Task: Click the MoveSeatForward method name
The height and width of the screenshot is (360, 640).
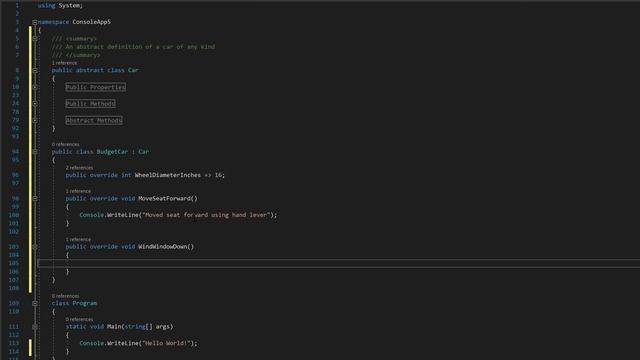Action: pyautogui.click(x=164, y=198)
